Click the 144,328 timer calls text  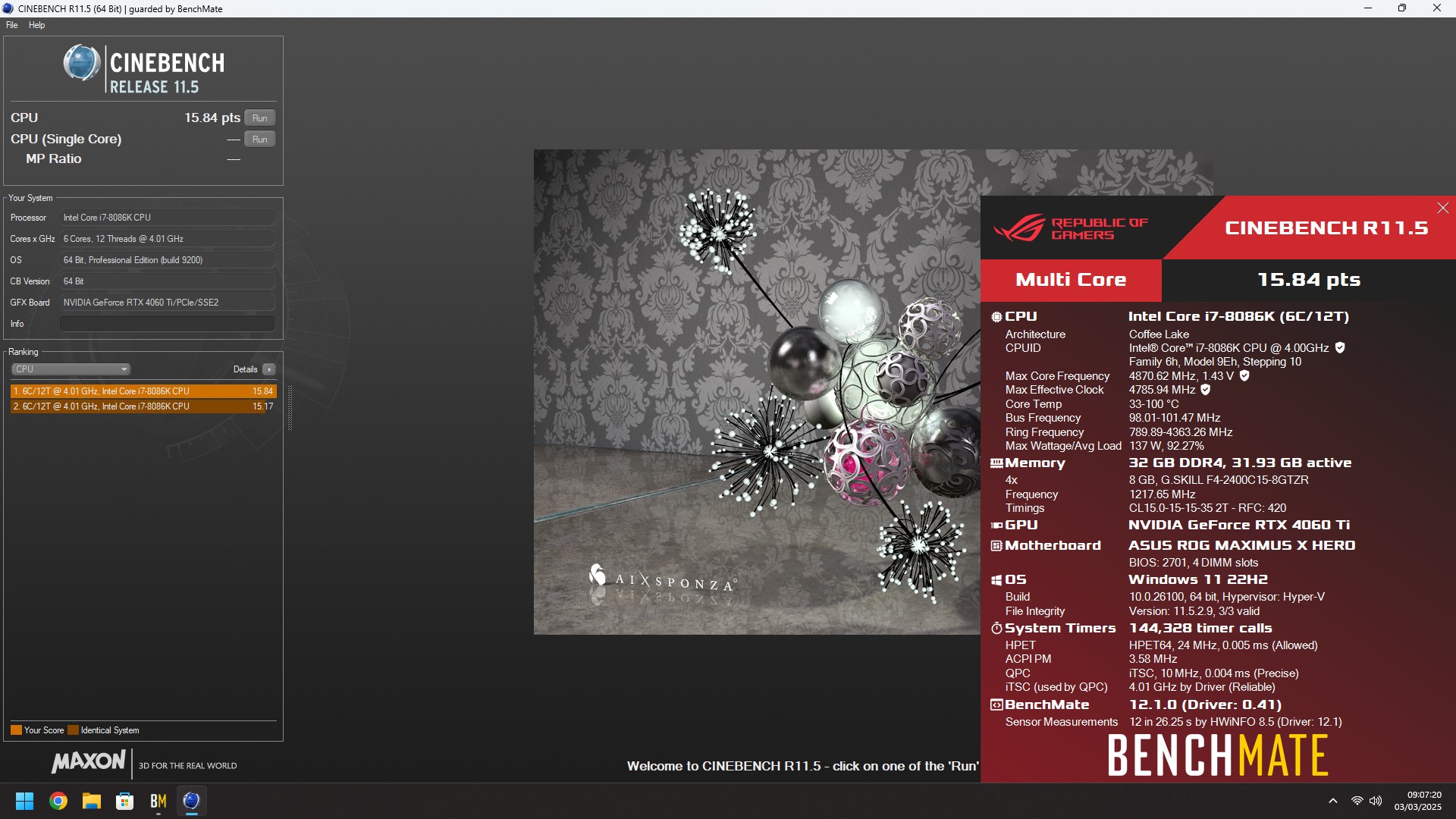pyautogui.click(x=1200, y=629)
